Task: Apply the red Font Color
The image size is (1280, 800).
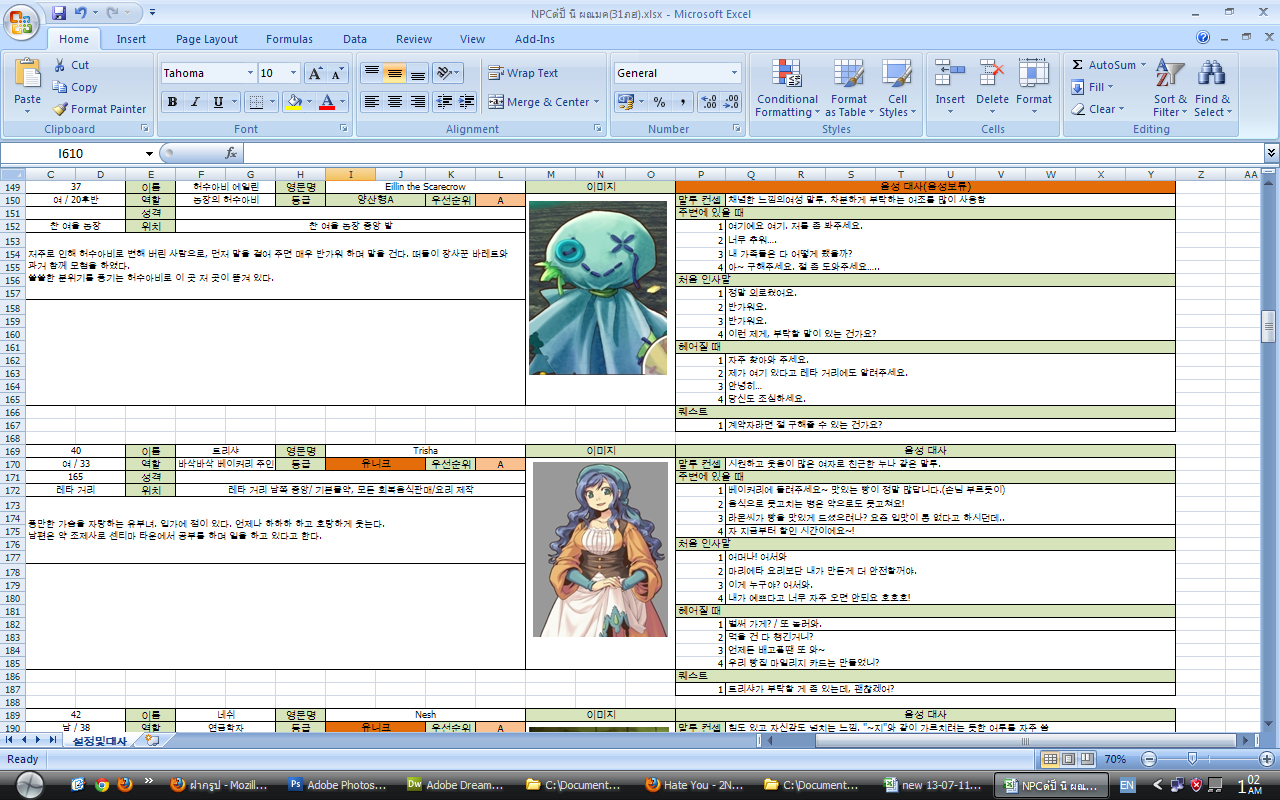Action: pyautogui.click(x=326, y=102)
